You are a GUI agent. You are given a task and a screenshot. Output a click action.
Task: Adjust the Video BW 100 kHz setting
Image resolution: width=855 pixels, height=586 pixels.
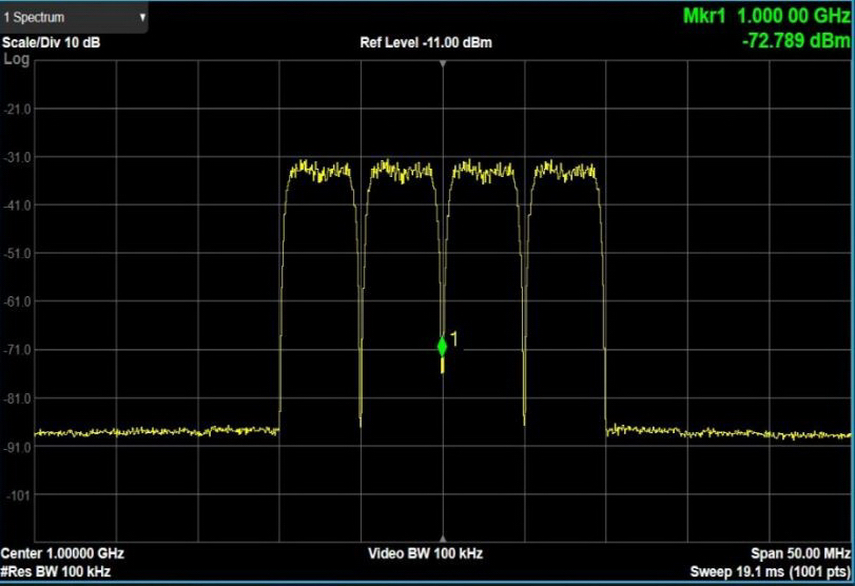pos(426,554)
